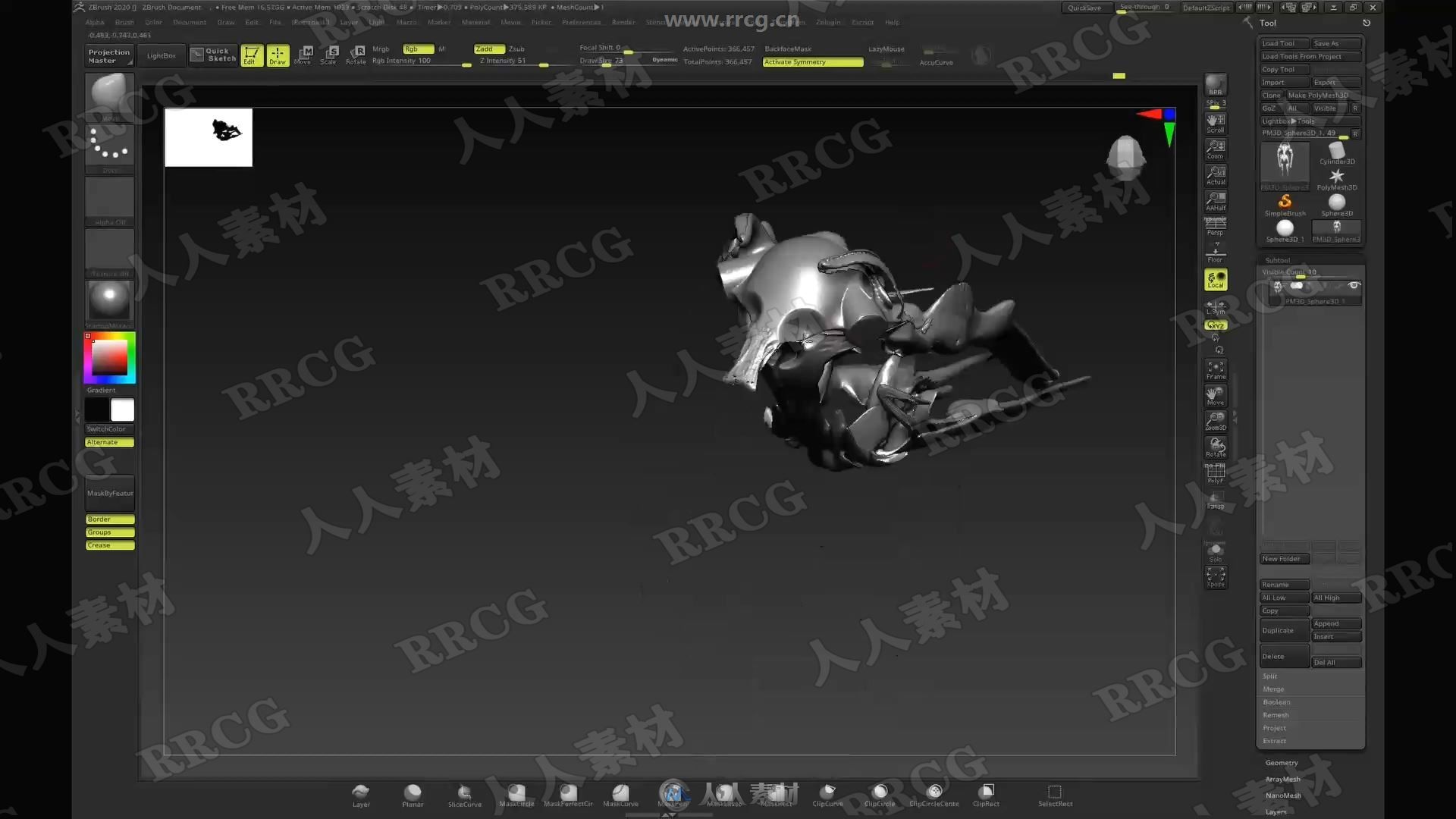Toggle the Floor grid
Screen dimensions: 1456x819
[1216, 253]
